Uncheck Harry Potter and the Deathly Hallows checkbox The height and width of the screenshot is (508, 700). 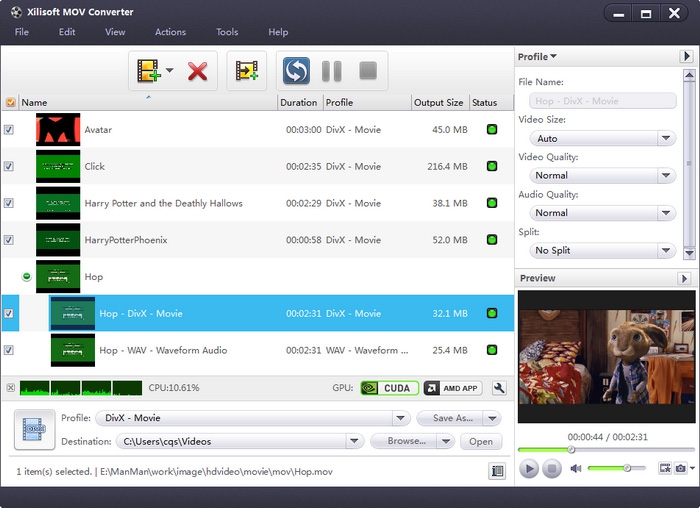click(8, 203)
